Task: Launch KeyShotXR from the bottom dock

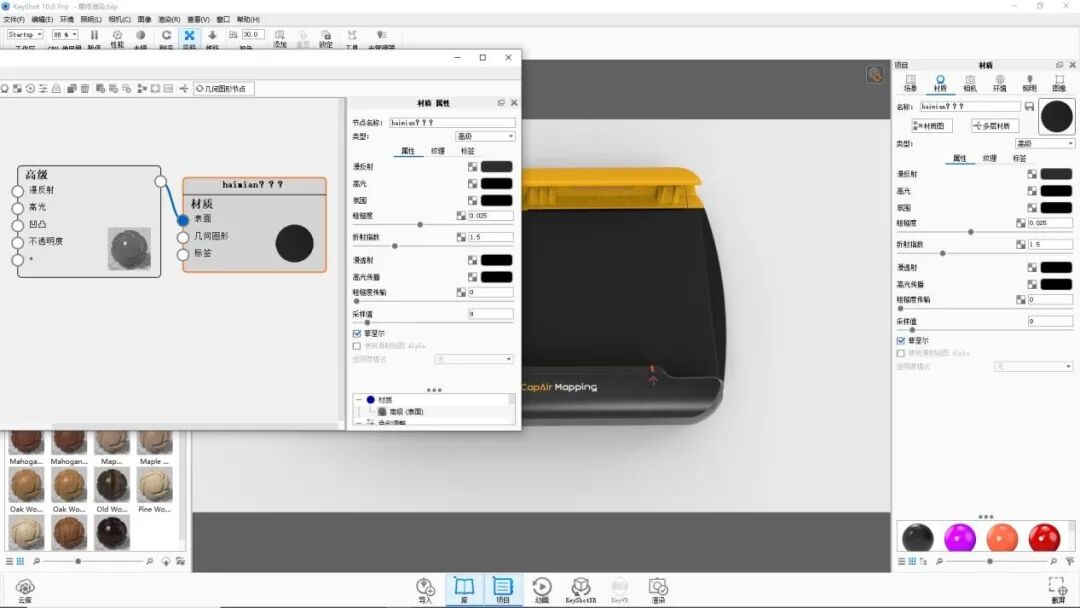Action: (581, 587)
